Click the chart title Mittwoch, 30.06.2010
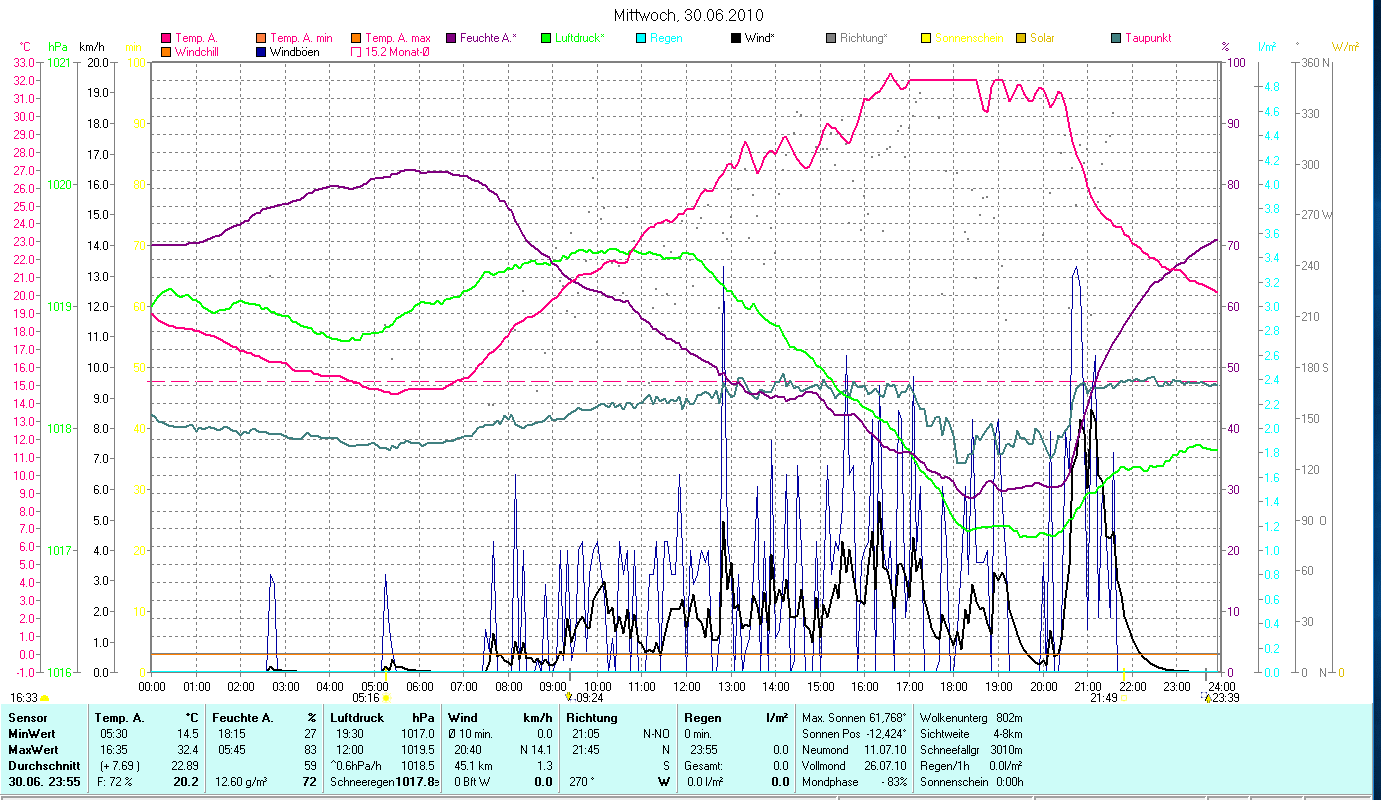 tap(688, 15)
